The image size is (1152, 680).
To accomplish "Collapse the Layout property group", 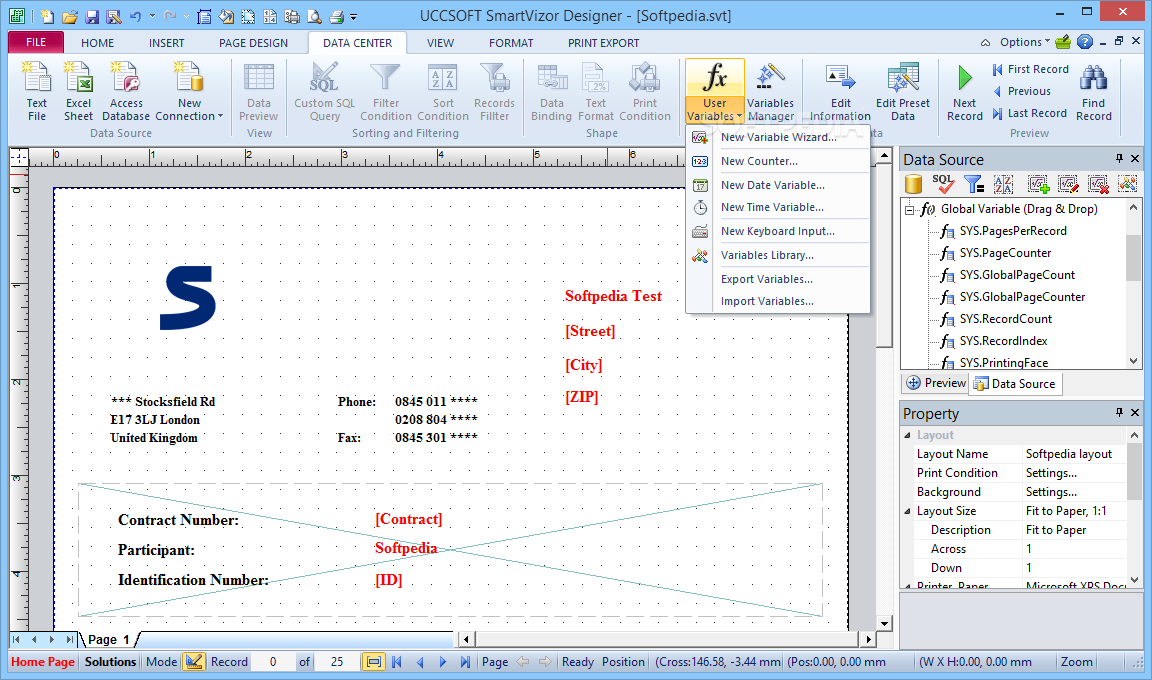I will (907, 435).
